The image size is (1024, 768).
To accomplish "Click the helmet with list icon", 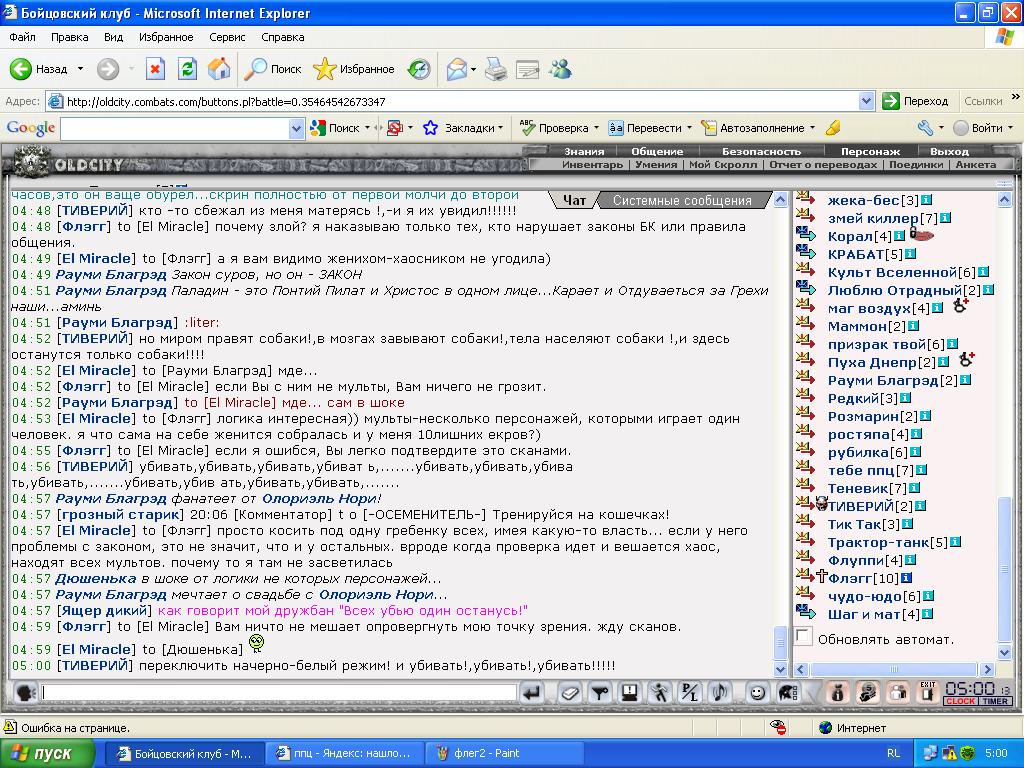I will click(x=789, y=692).
